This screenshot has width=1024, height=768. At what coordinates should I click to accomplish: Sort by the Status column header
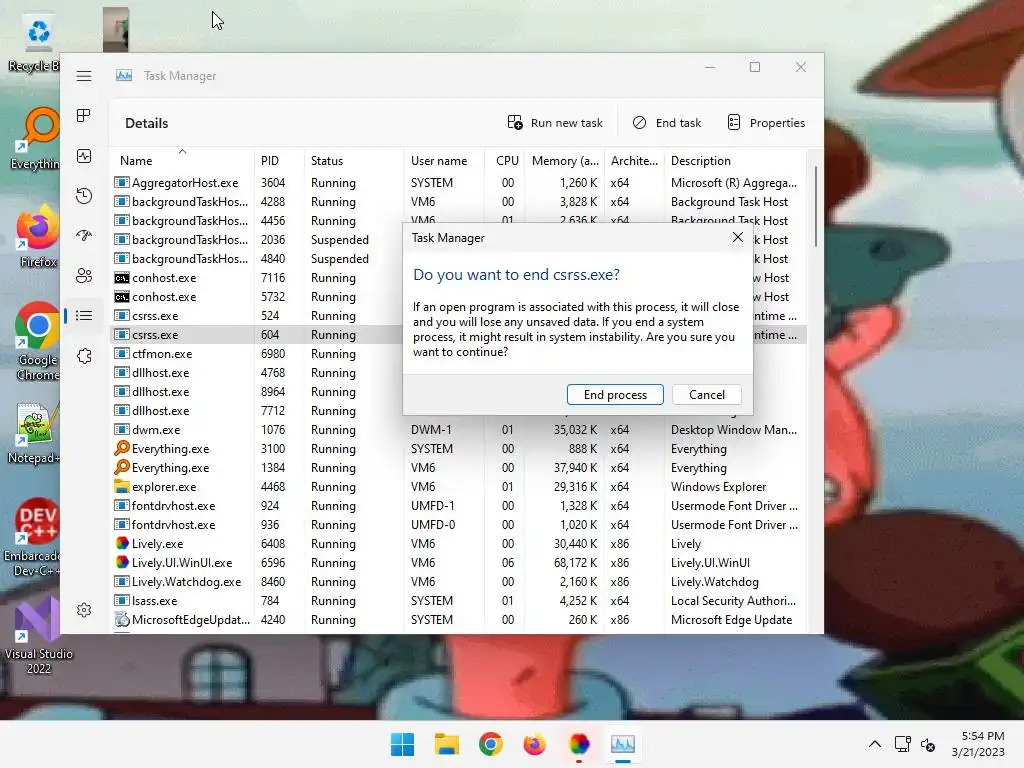click(x=354, y=161)
